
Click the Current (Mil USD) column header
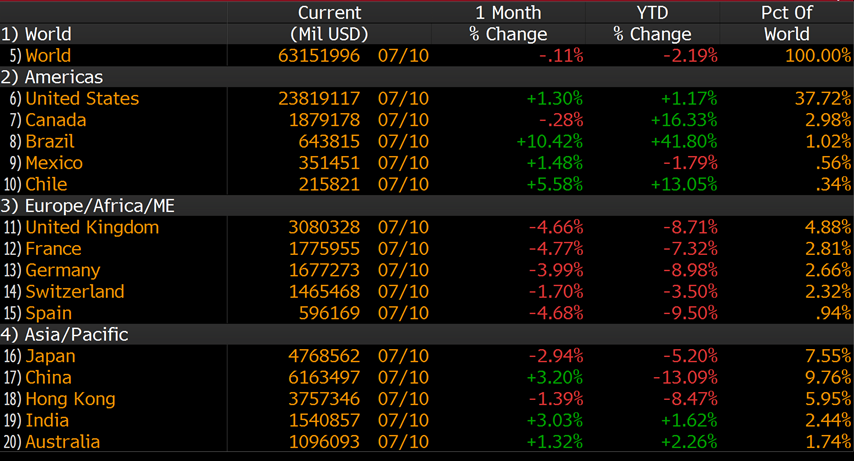[x=329, y=23]
